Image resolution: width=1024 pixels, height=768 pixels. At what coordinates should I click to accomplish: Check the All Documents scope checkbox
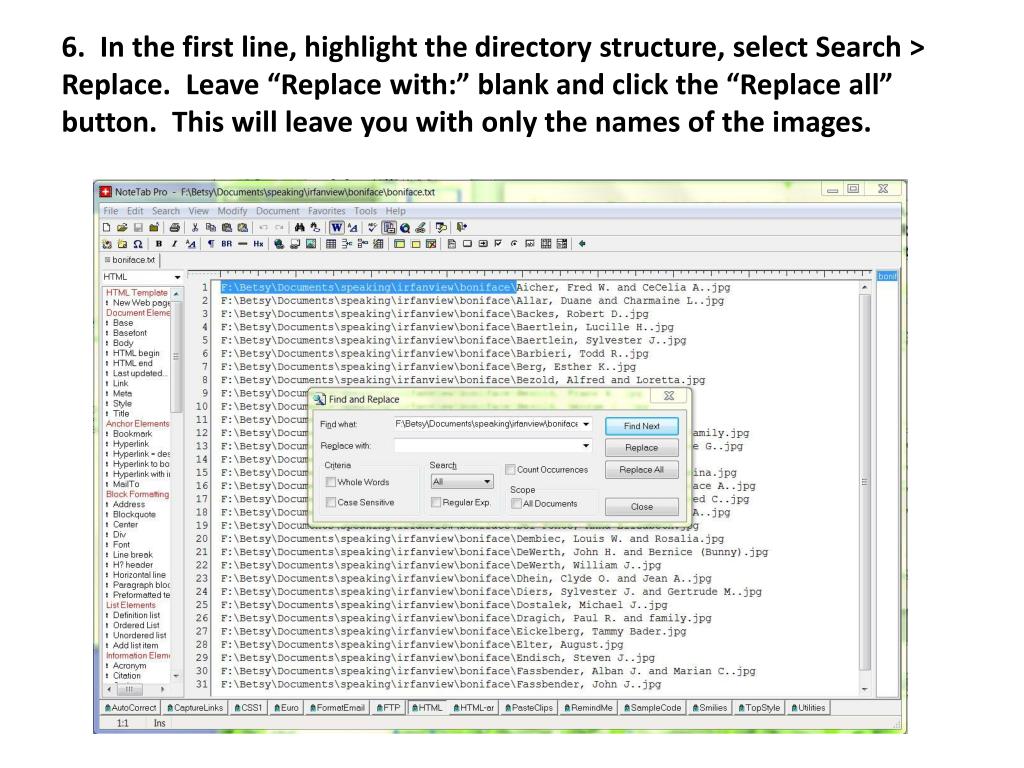pos(517,504)
